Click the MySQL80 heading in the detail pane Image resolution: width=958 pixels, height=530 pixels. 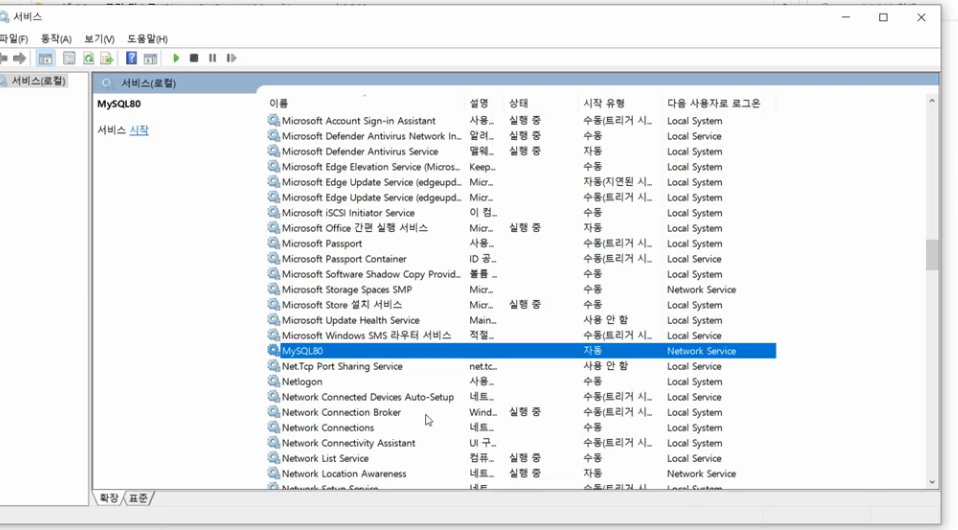[x=119, y=104]
